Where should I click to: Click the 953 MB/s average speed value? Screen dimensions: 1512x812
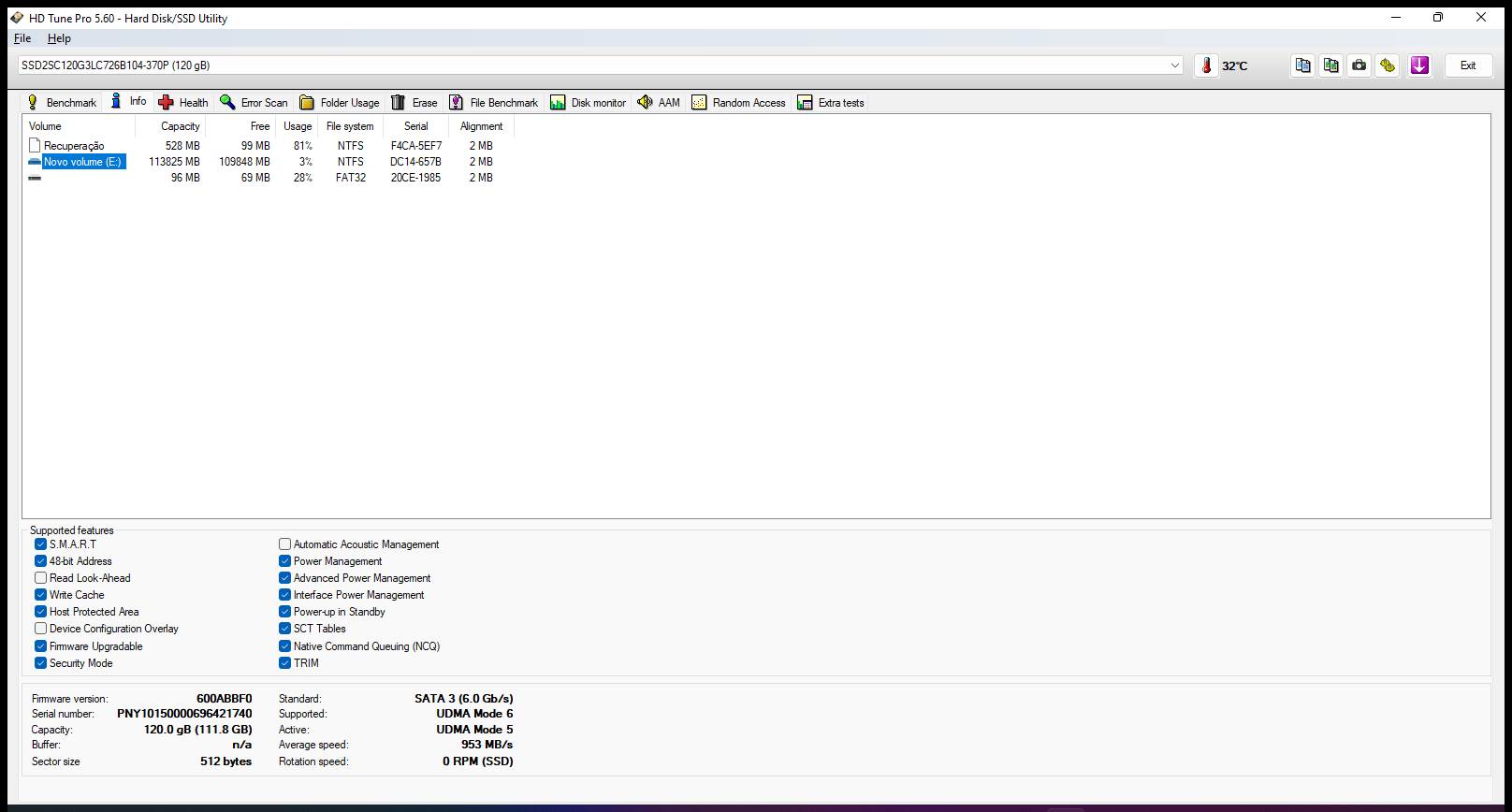tap(487, 745)
